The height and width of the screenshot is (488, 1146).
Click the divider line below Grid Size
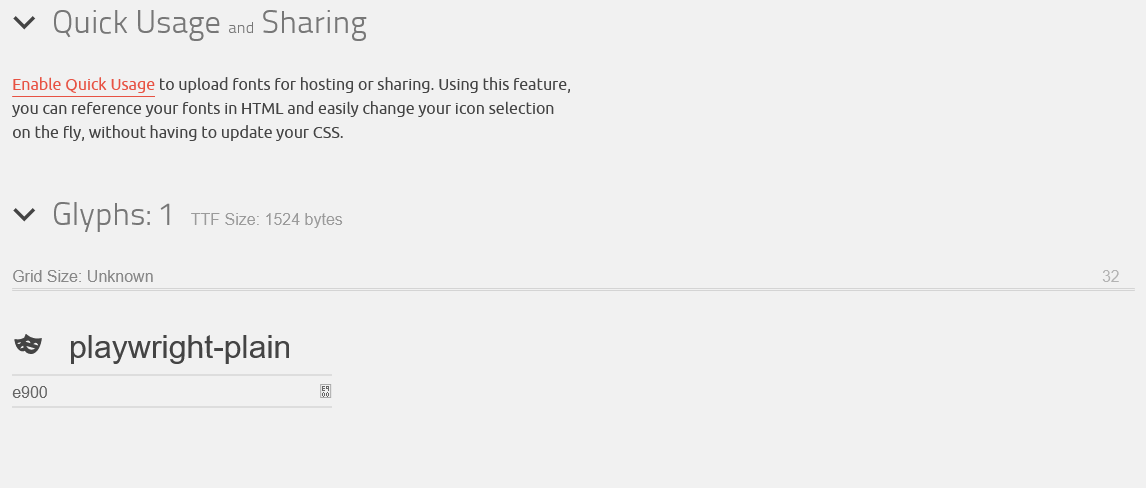573,290
